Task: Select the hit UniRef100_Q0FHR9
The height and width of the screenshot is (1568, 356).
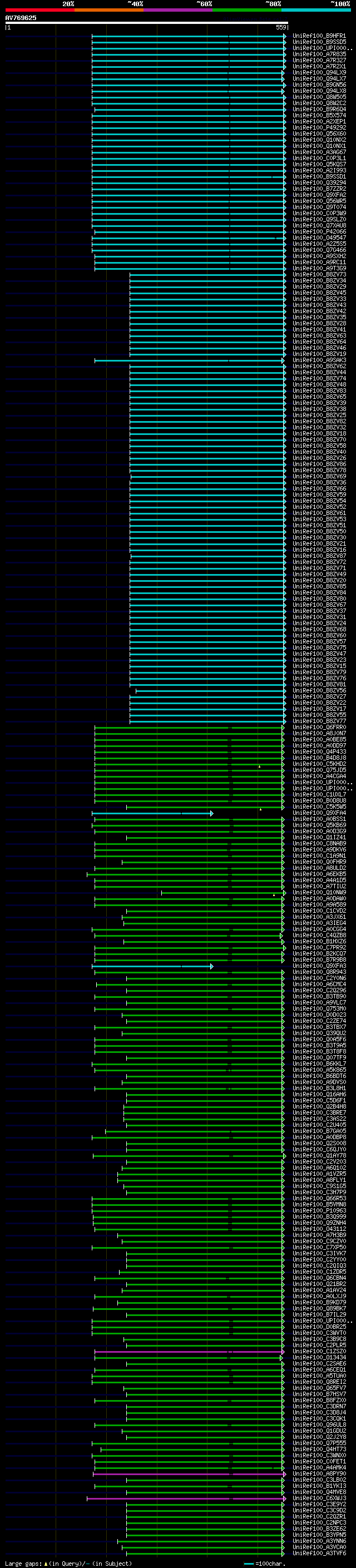Action: [319, 862]
